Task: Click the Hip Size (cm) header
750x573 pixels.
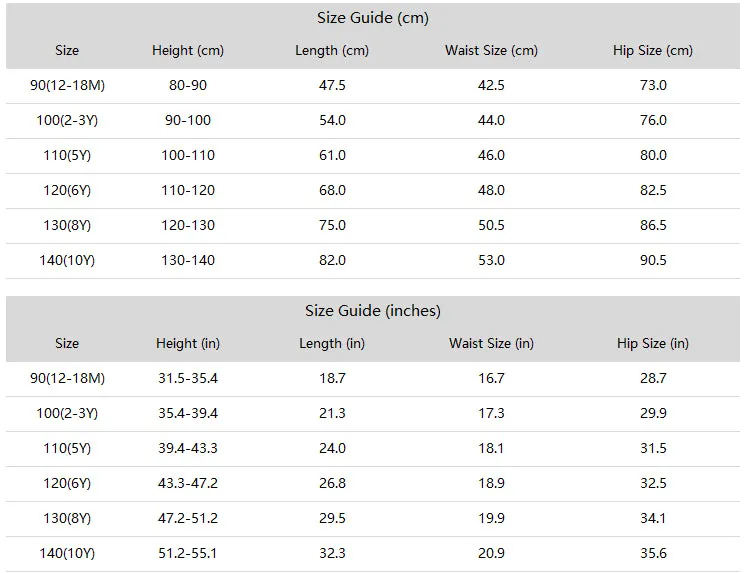Action: click(653, 51)
